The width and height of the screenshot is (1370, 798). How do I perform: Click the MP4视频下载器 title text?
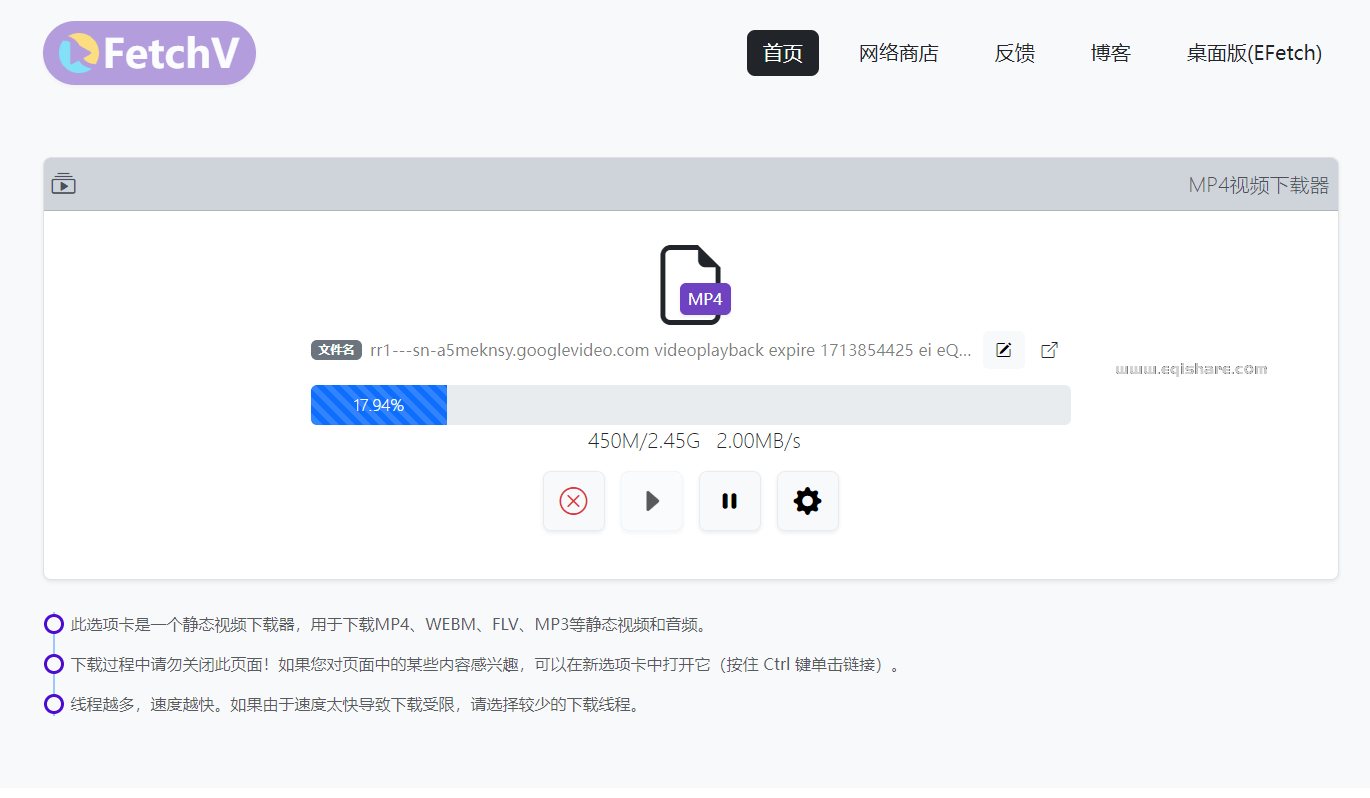1259,184
